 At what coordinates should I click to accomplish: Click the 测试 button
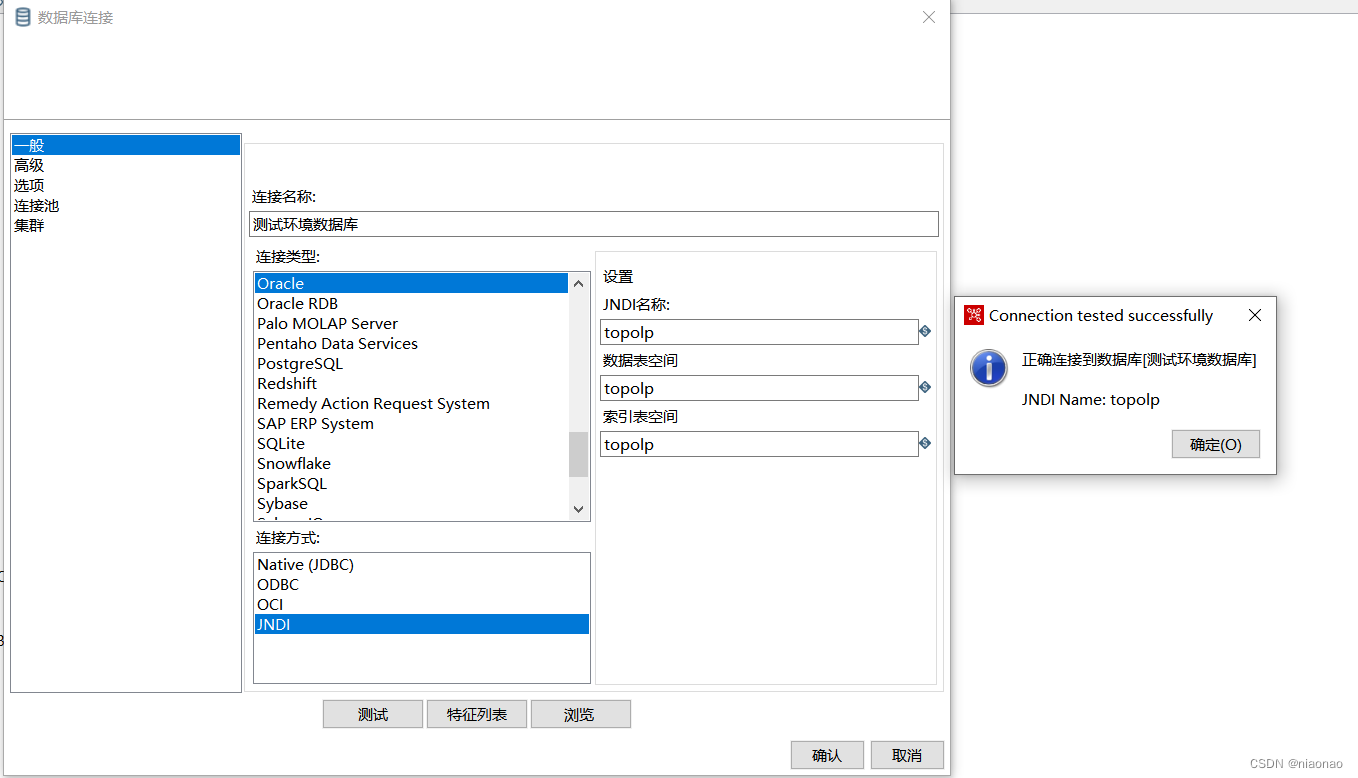tap(373, 714)
